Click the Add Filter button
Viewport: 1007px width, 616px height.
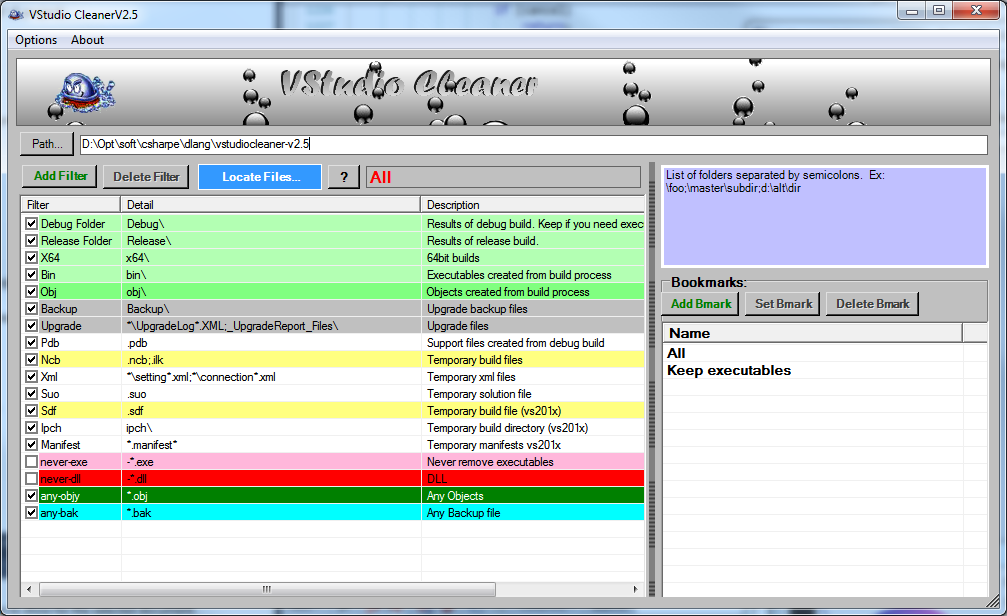pos(60,176)
